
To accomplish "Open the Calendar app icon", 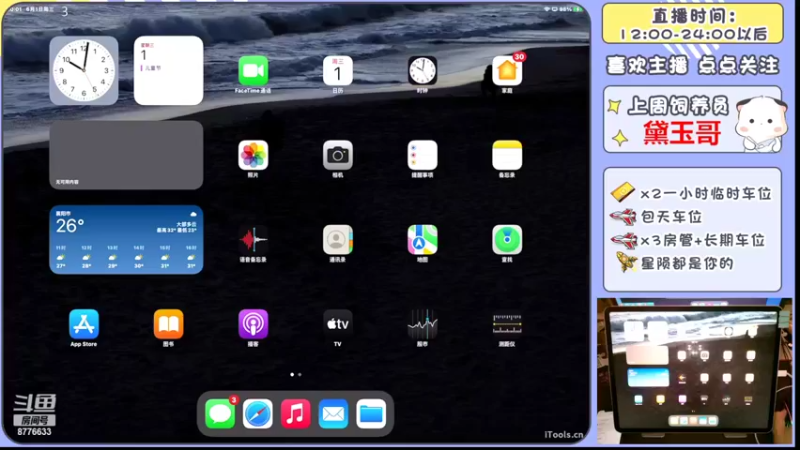I will [338, 70].
